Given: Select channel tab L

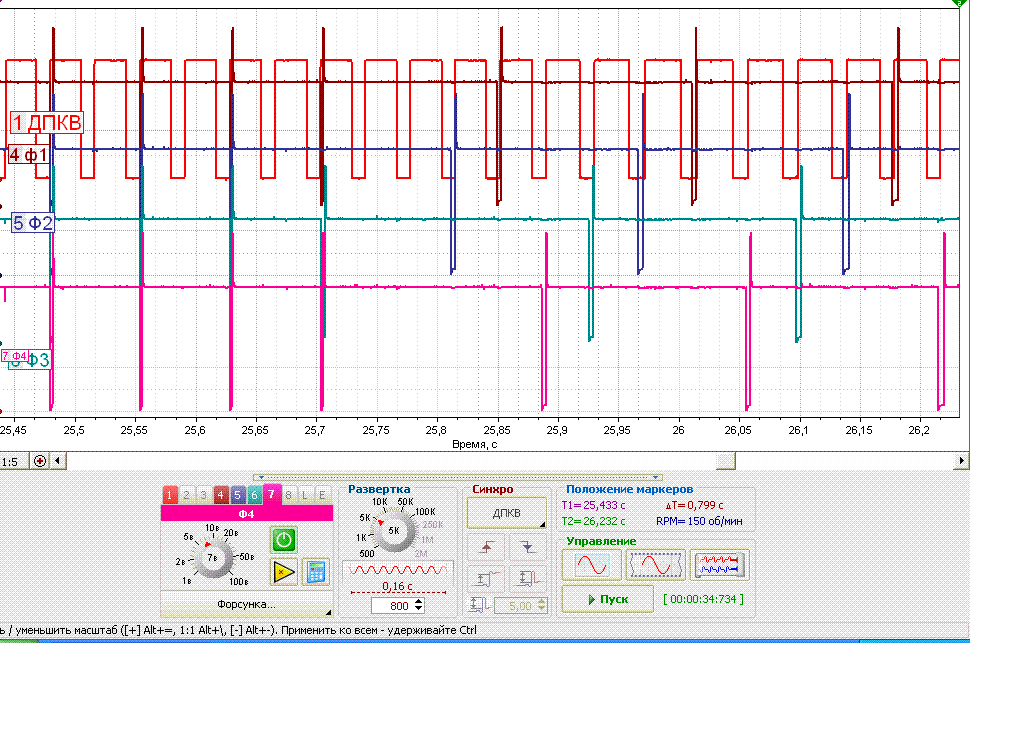Looking at the screenshot, I should [x=305, y=495].
